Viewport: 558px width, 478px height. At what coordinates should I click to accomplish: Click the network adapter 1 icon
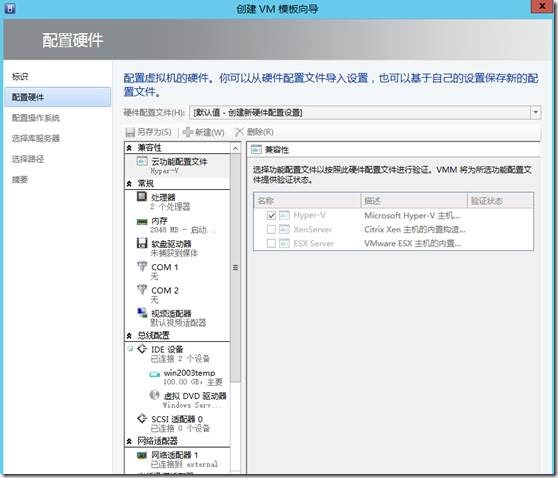pos(142,455)
